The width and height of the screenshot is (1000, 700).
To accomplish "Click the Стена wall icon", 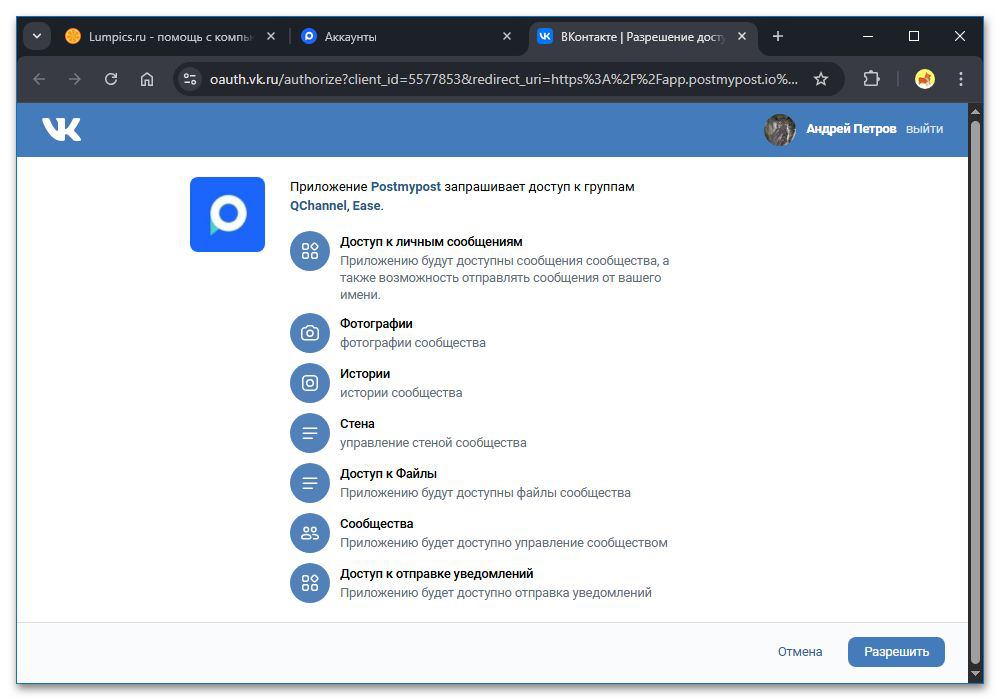I will pyautogui.click(x=310, y=433).
